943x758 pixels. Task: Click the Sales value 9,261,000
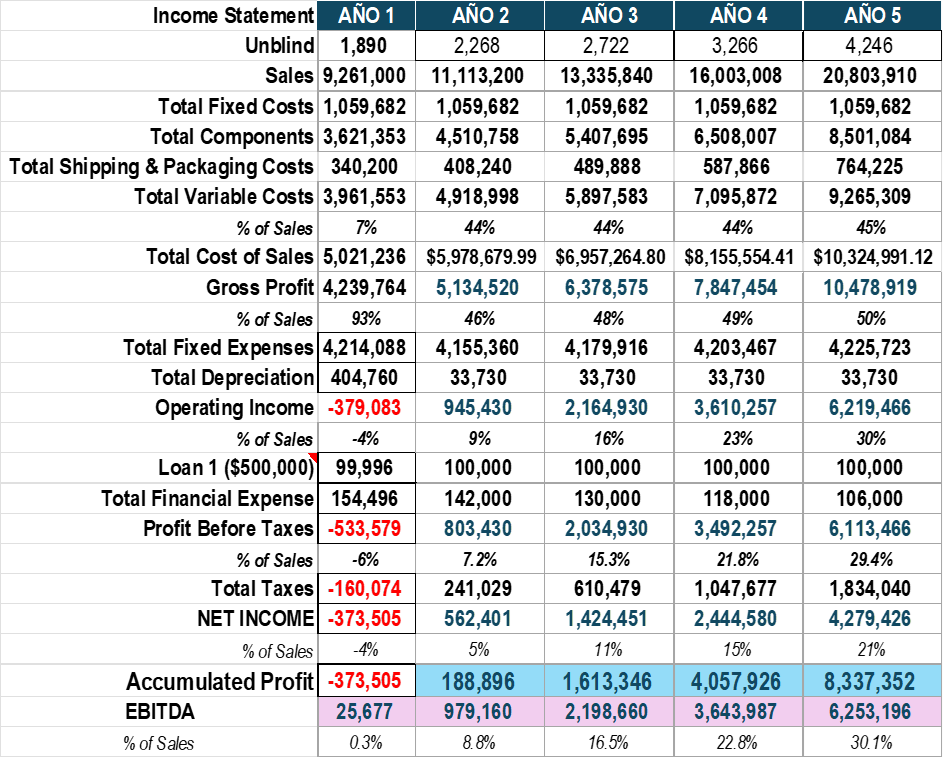point(364,76)
